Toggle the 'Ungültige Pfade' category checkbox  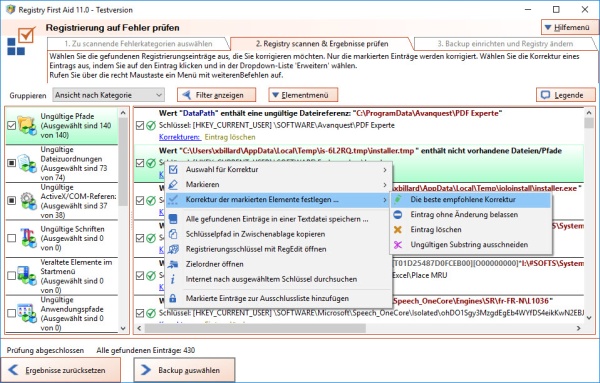(x=11, y=125)
